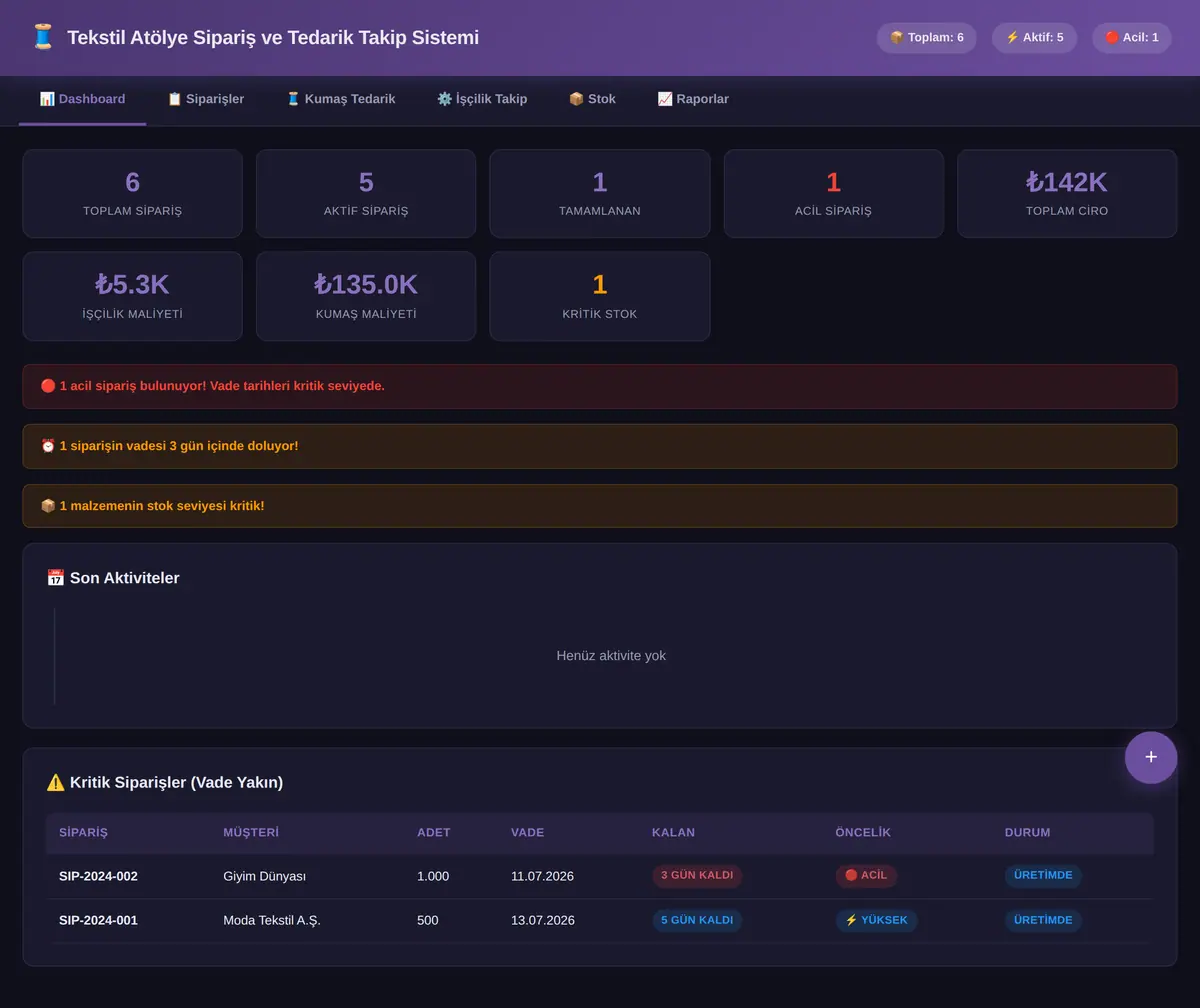Open the Toplam Ciro stat card
Screen dimensions: 1200x1008
pyautogui.click(x=1067, y=194)
